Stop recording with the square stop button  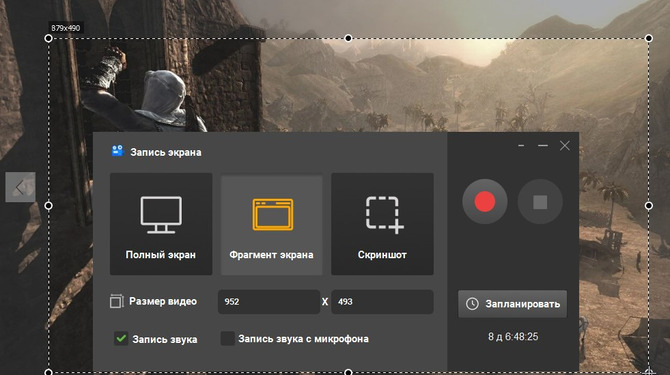pyautogui.click(x=540, y=202)
